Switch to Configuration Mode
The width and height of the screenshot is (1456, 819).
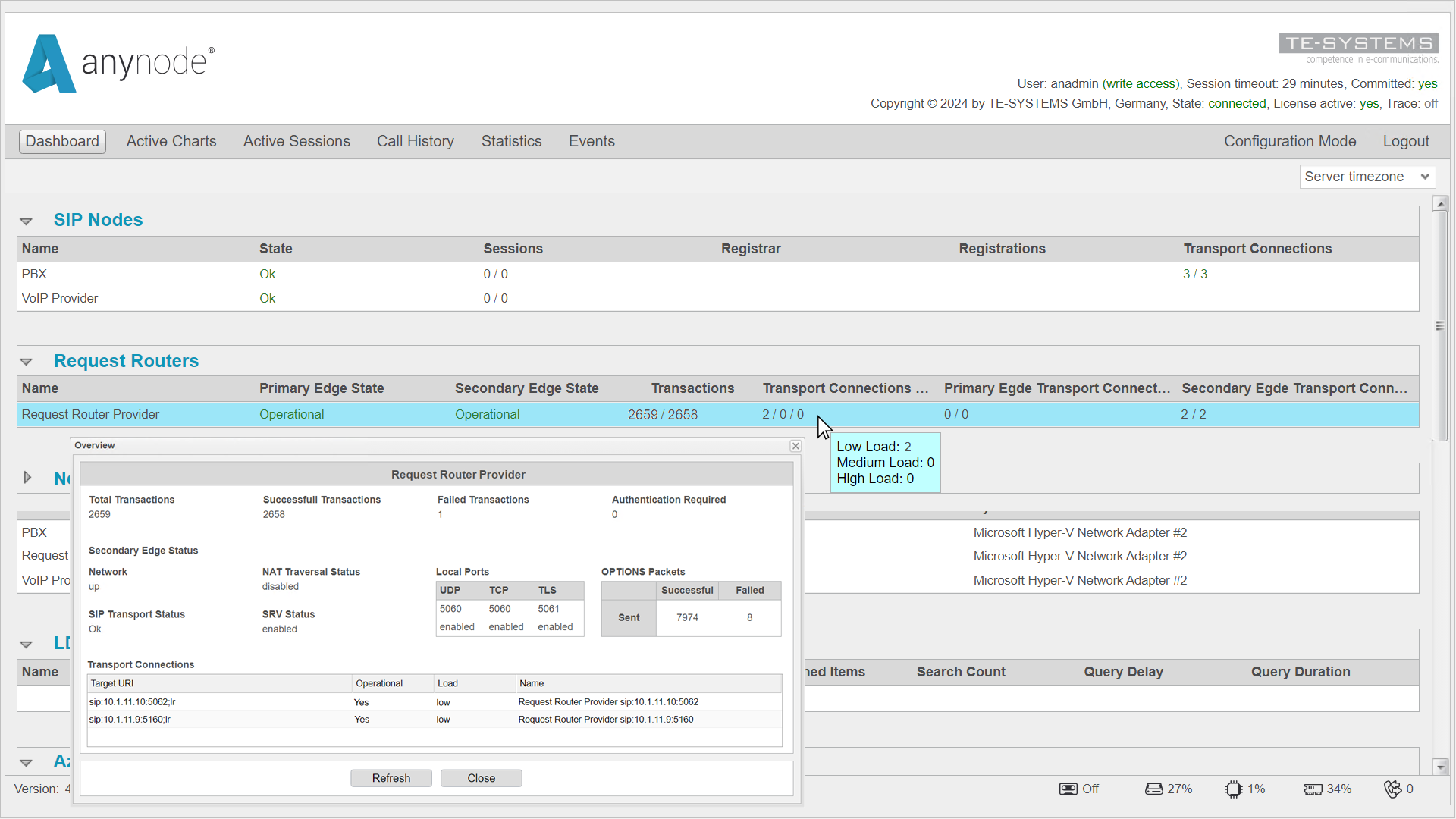(1290, 142)
